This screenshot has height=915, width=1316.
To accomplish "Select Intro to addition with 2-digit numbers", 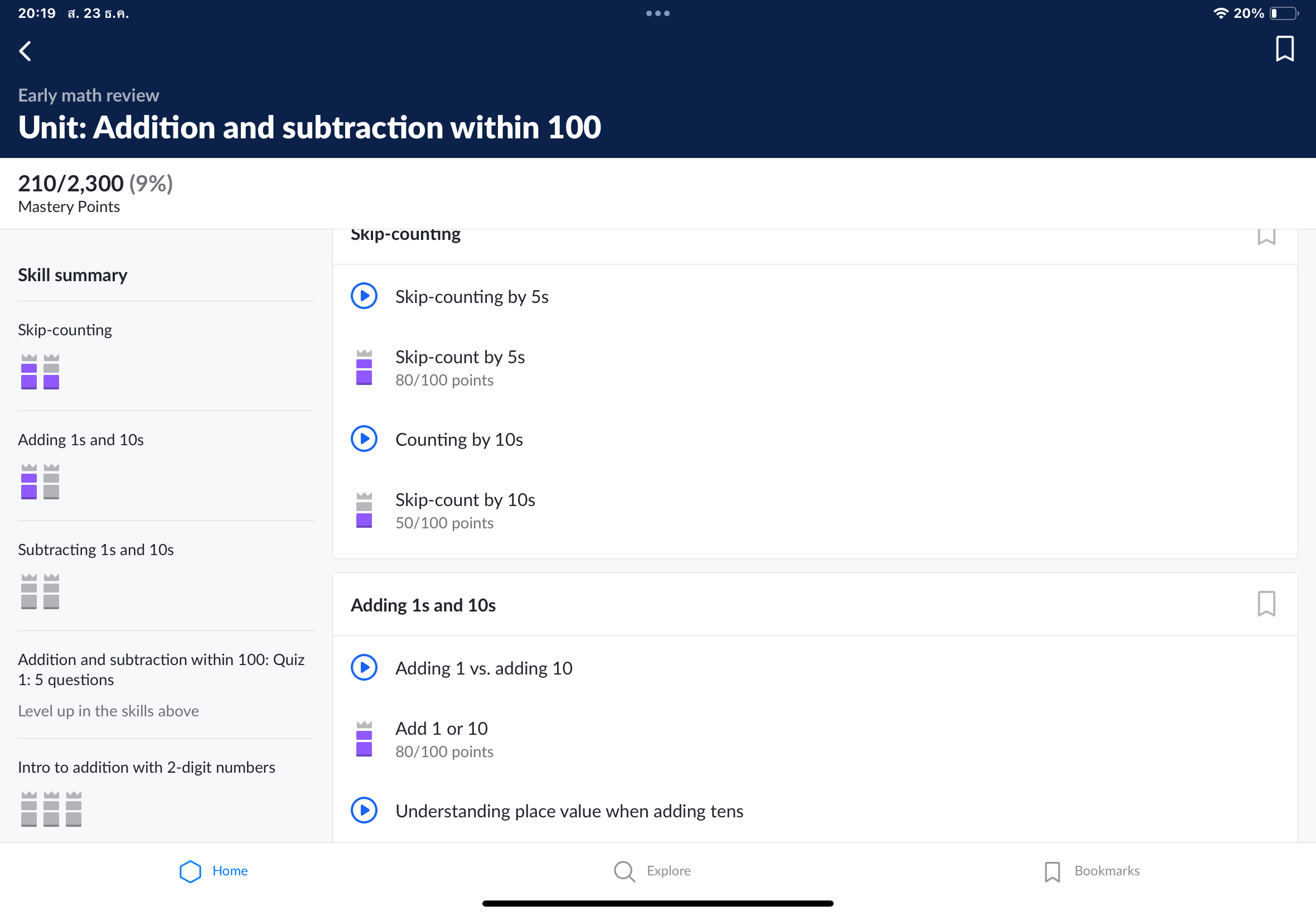I will [x=146, y=767].
